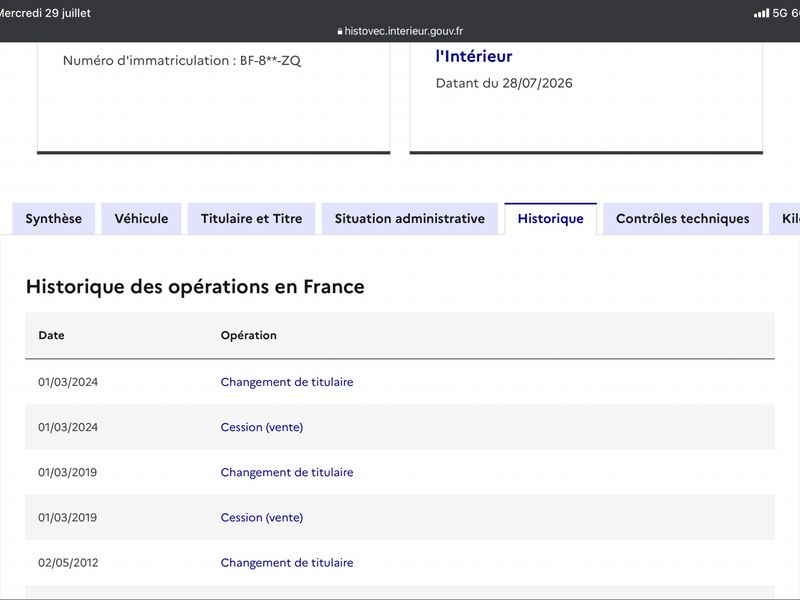
Task: Click the Historique tab
Action: 551,218
